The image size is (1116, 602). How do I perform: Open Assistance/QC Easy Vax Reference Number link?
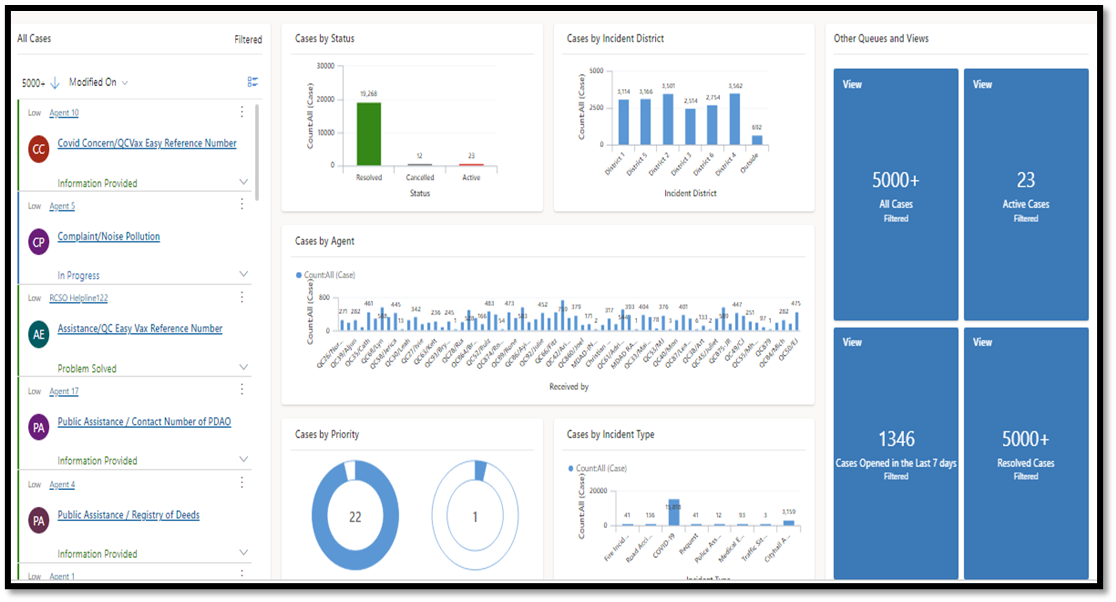[140, 329]
